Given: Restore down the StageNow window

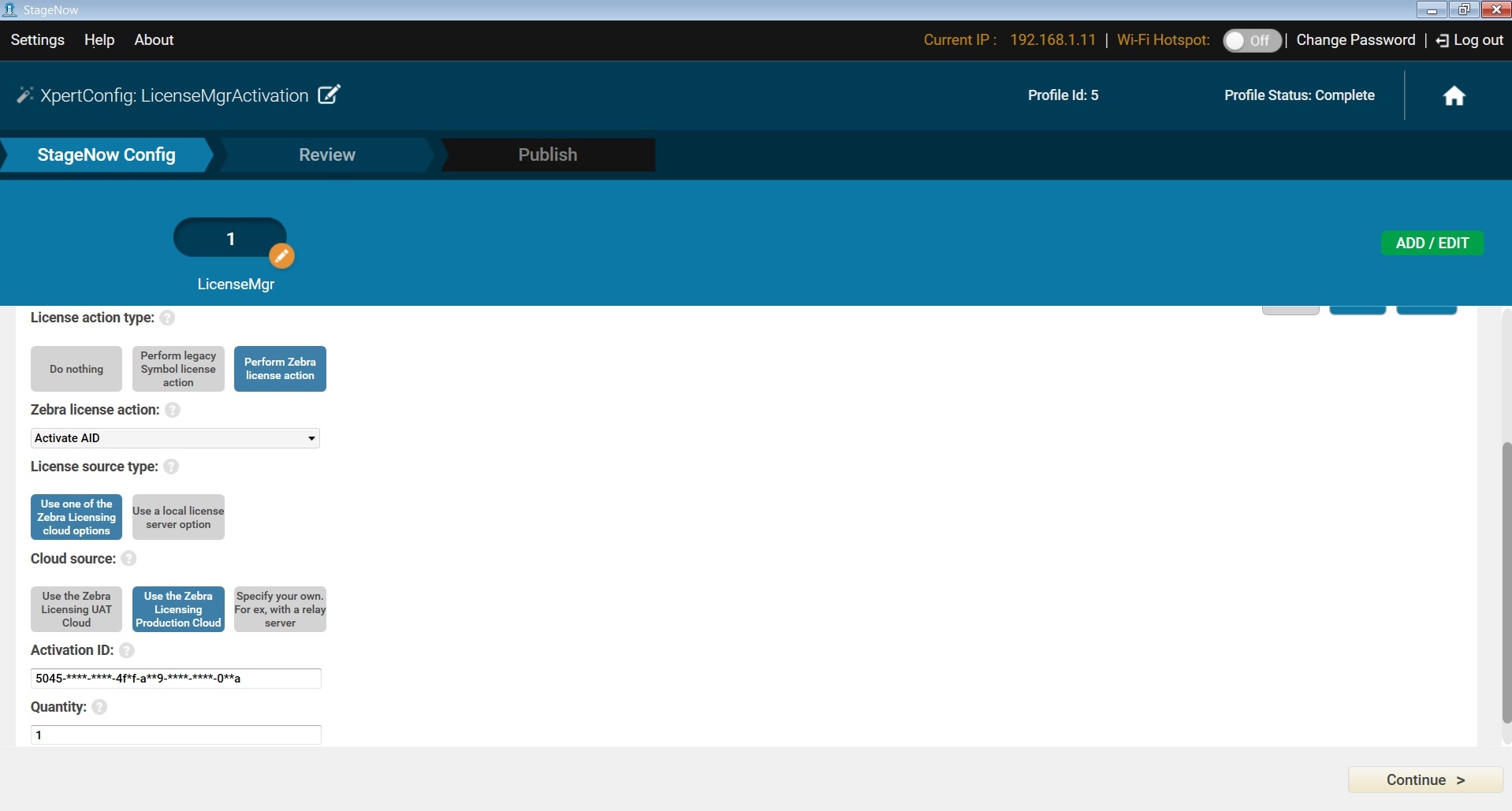Looking at the screenshot, I should tap(1463, 9).
